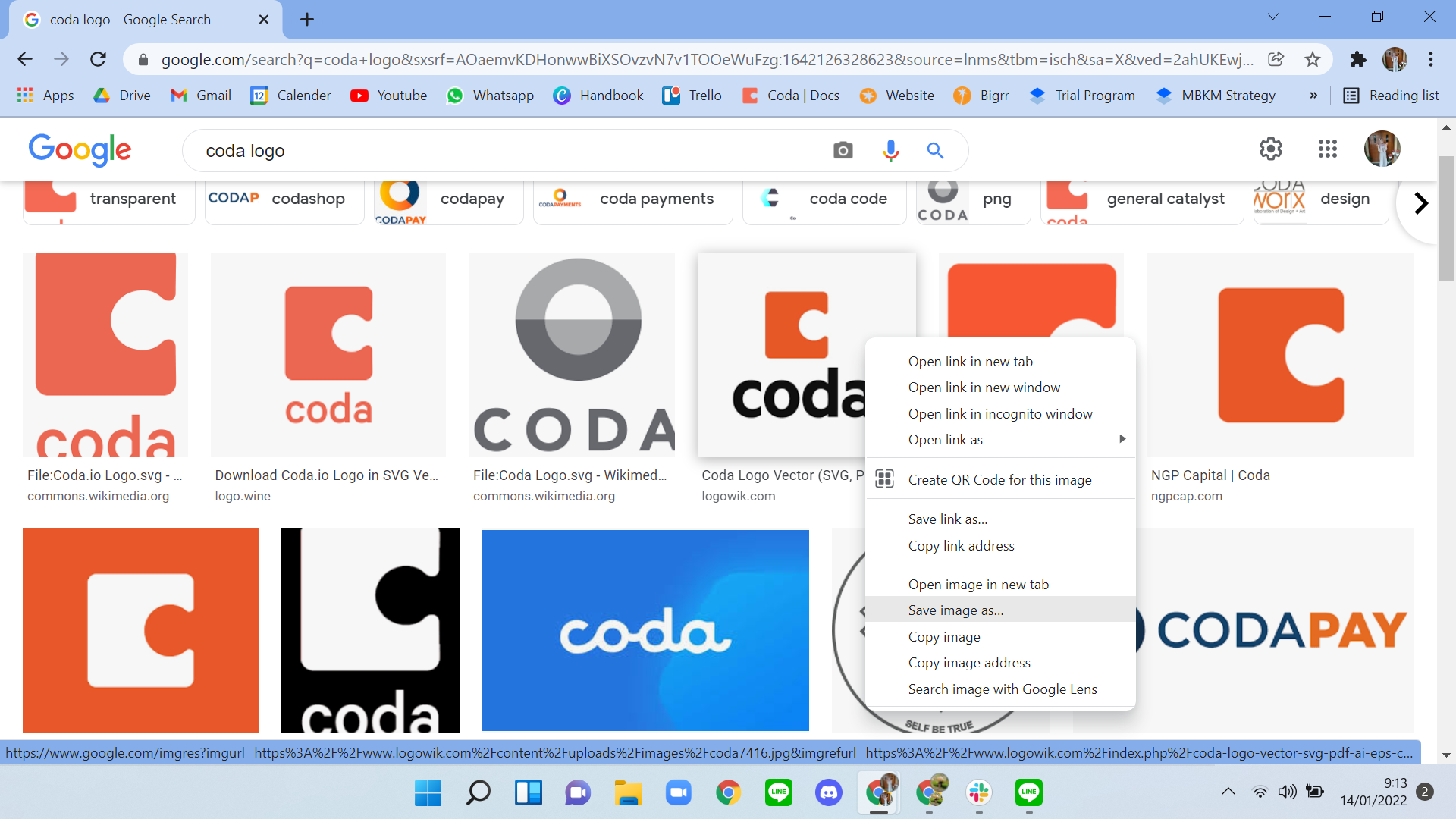
Task: Click the blue magnifier search button
Action: tap(935, 150)
